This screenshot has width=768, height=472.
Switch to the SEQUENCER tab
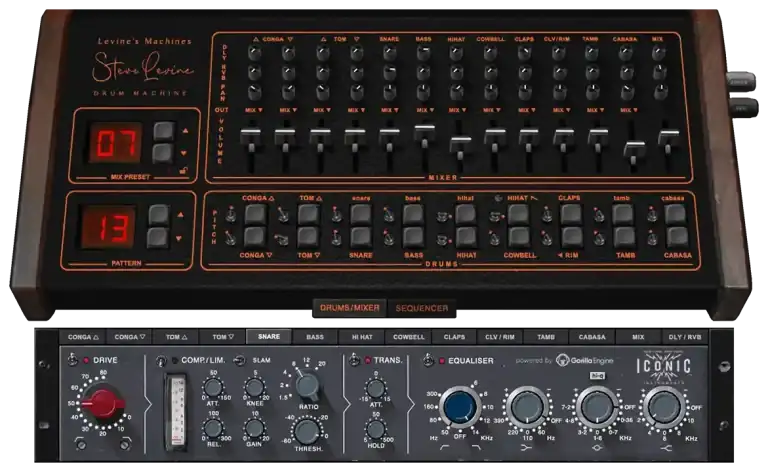pyautogui.click(x=422, y=308)
